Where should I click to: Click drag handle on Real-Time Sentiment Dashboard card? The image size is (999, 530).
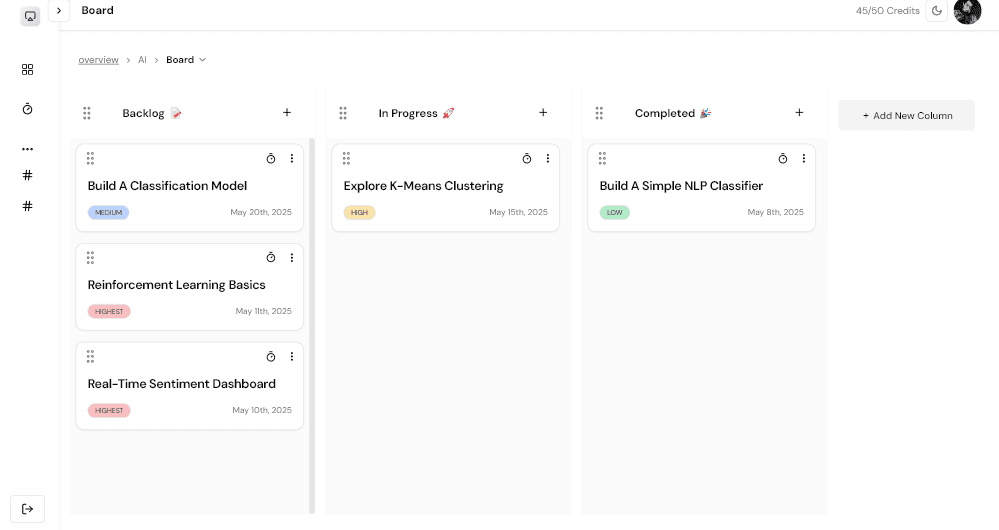point(90,356)
